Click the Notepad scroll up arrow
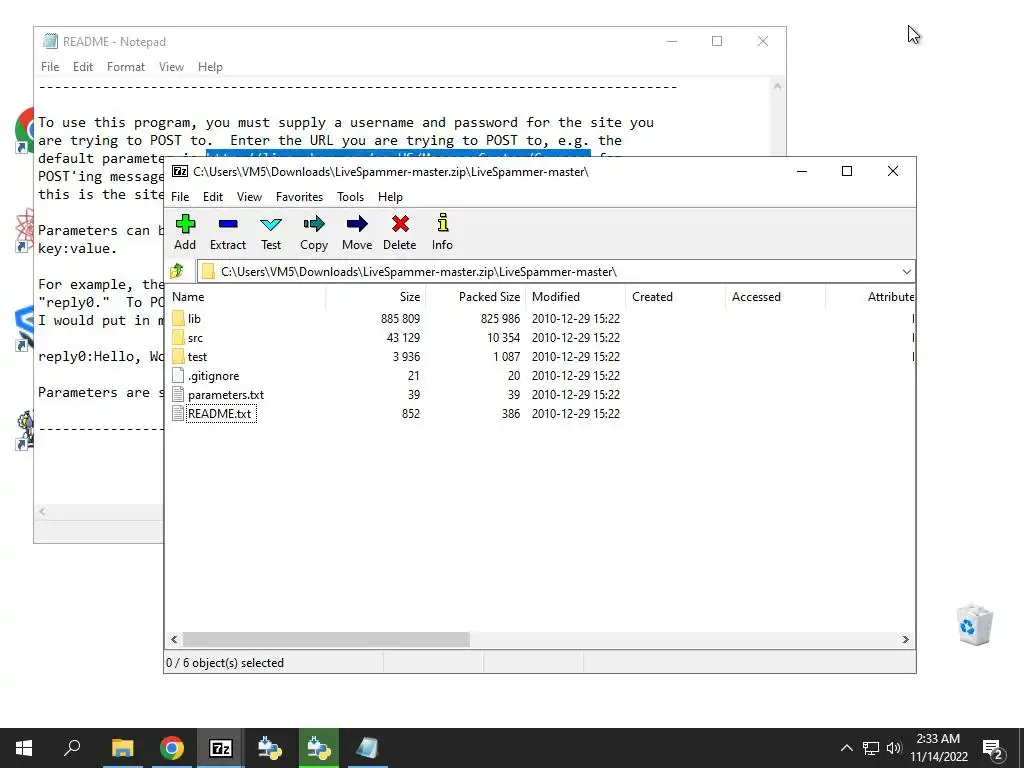This screenshot has height=768, width=1024. 777,86
